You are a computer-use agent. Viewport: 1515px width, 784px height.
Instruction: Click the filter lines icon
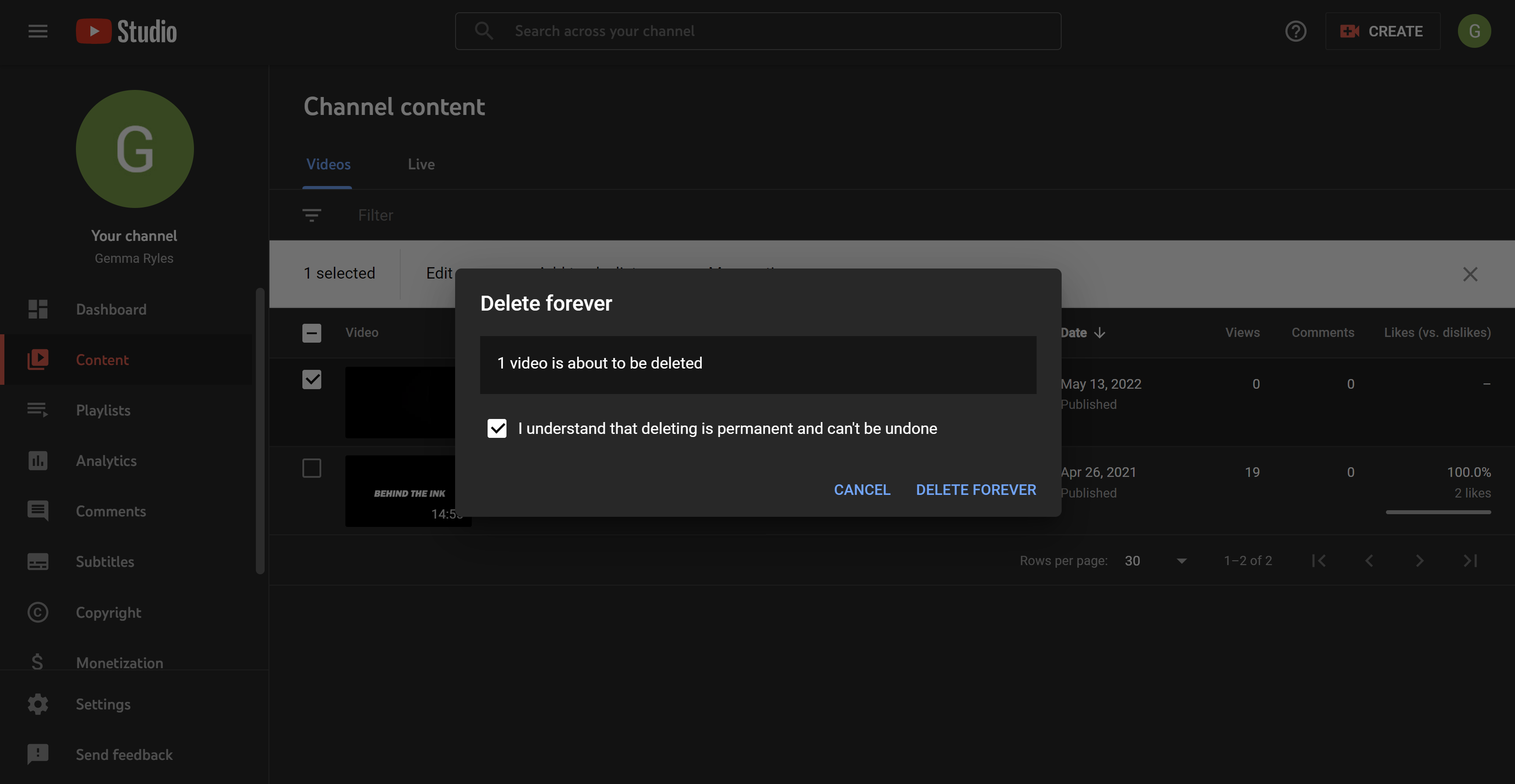312,215
